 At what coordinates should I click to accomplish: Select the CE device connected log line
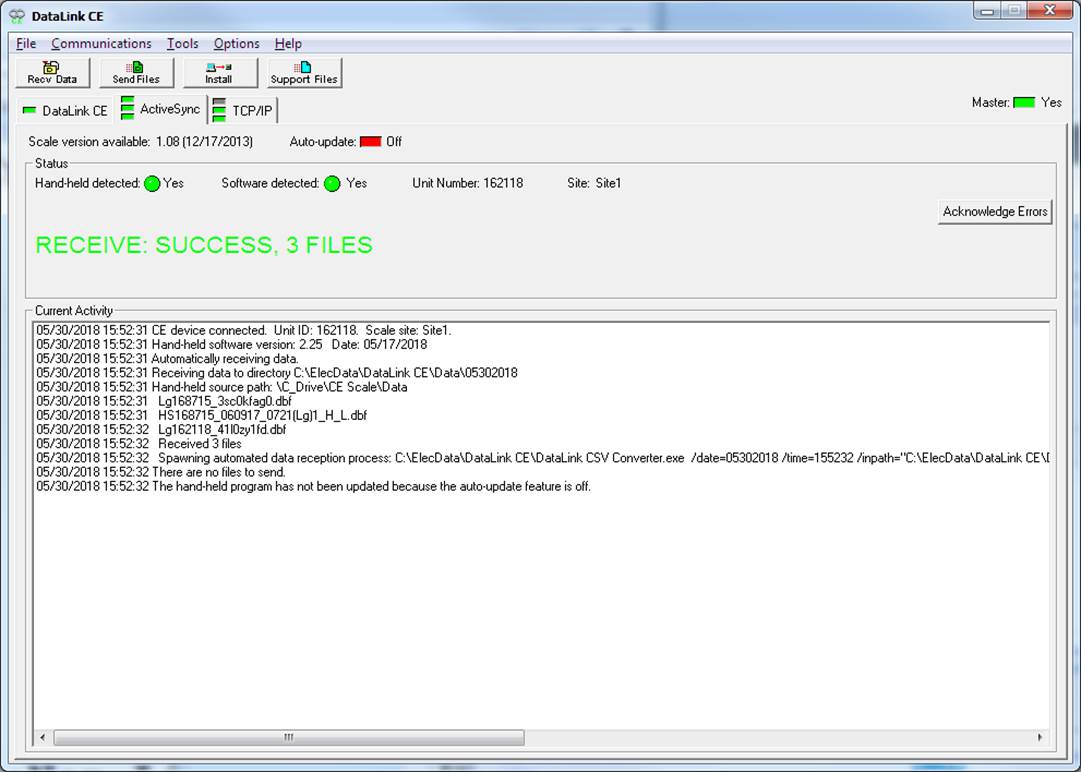[243, 330]
